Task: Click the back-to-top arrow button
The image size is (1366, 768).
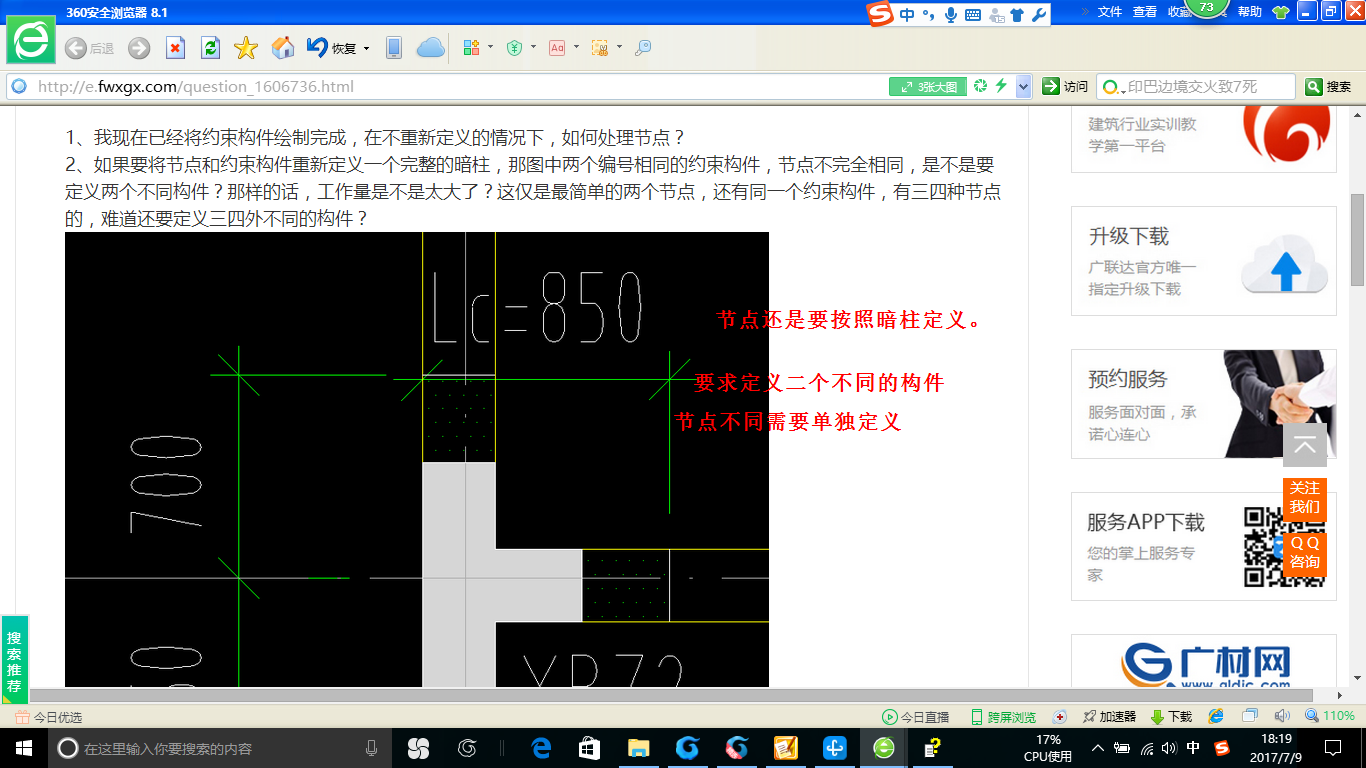Action: 1305,445
